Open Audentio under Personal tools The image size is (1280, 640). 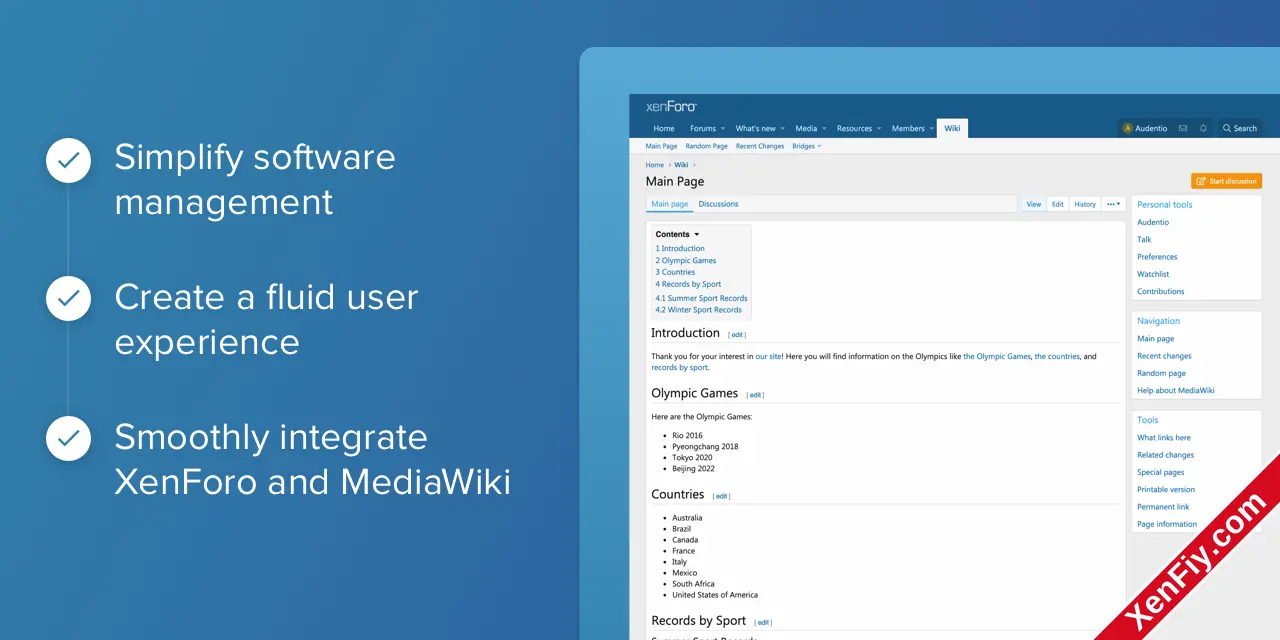click(x=1153, y=222)
